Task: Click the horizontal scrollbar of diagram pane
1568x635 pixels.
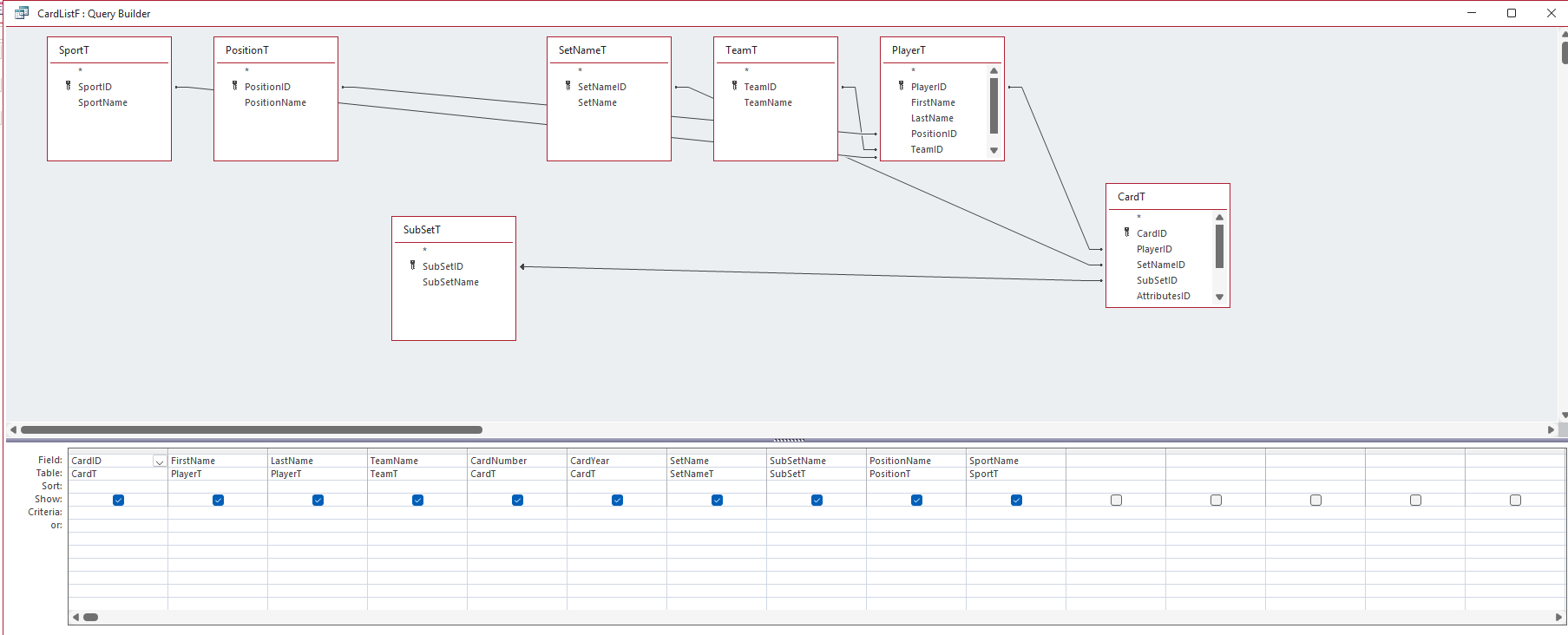Action: pos(252,429)
